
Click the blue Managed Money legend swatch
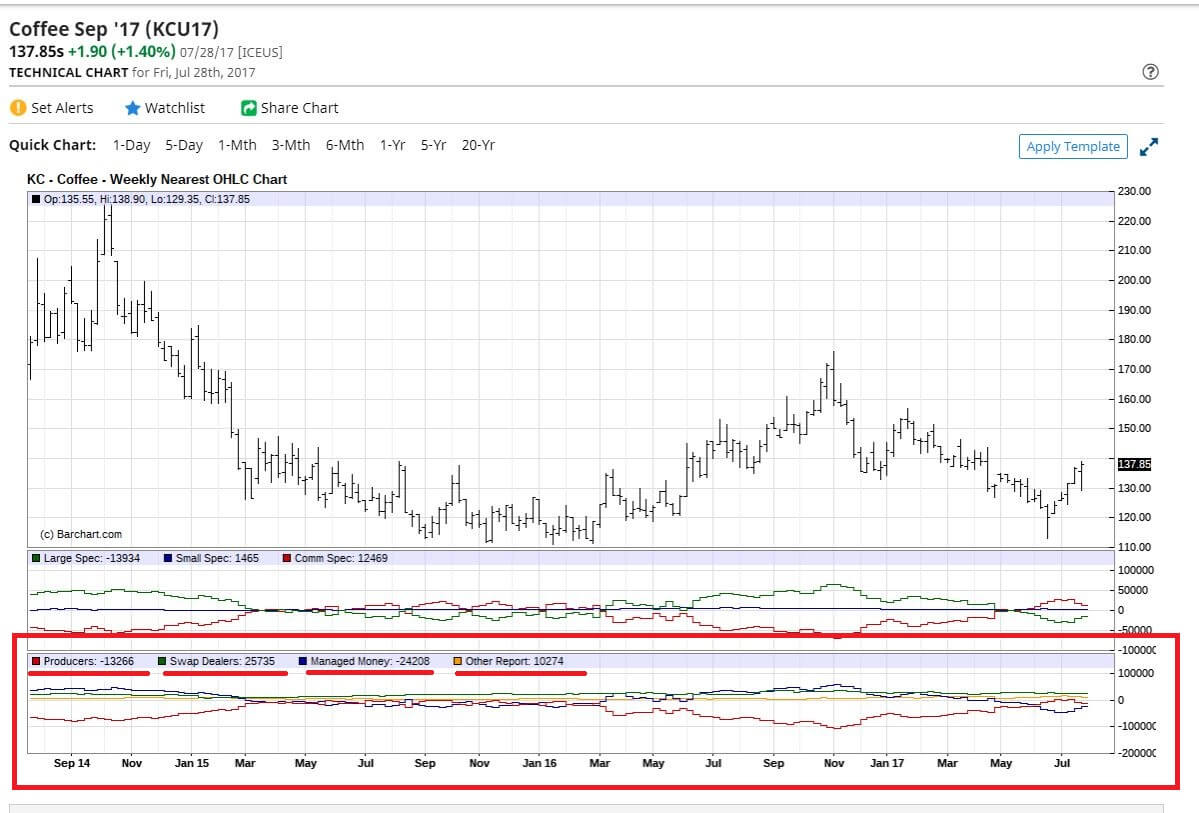(303, 662)
